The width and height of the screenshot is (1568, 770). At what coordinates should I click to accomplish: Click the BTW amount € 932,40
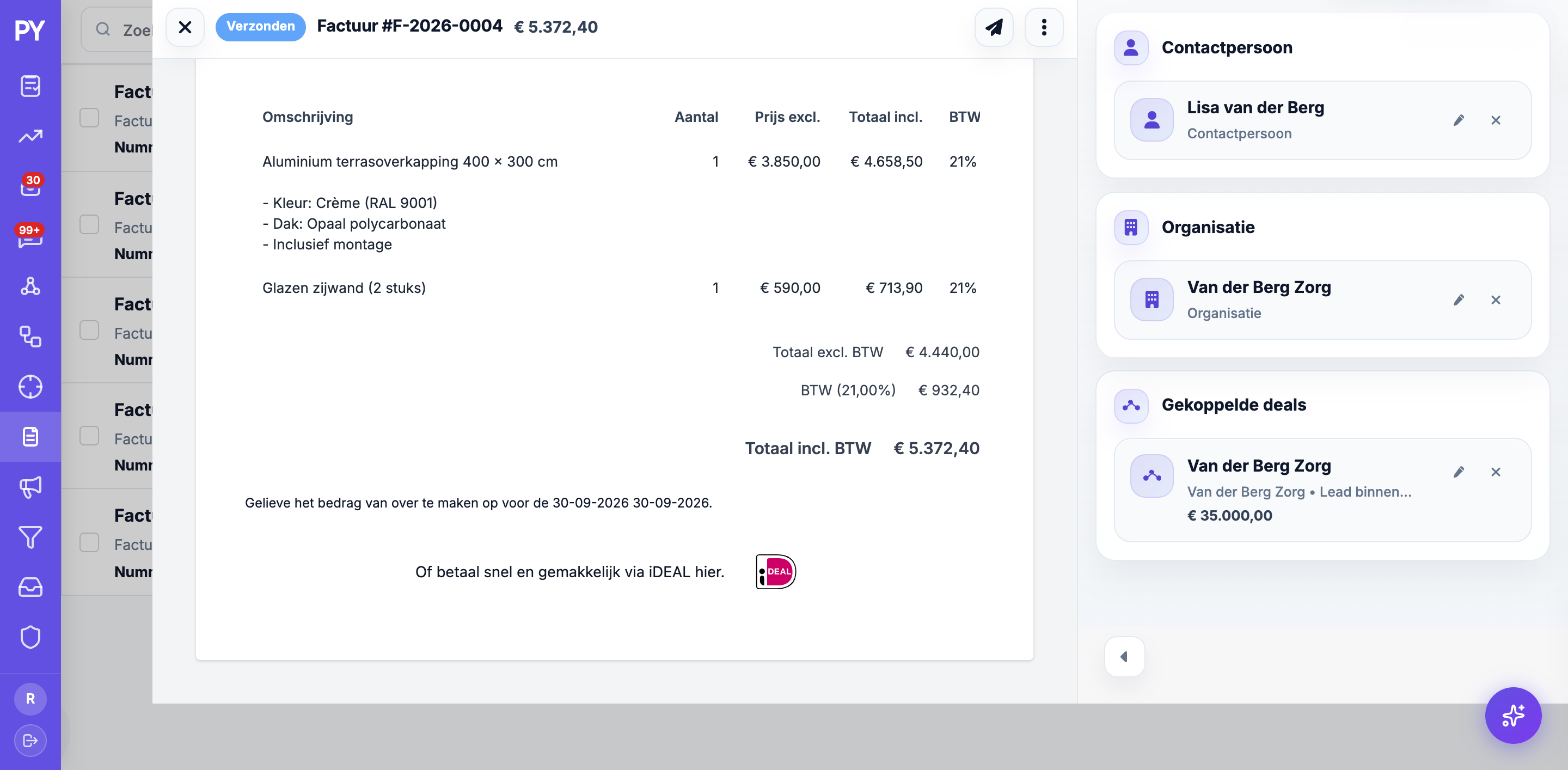(948, 390)
